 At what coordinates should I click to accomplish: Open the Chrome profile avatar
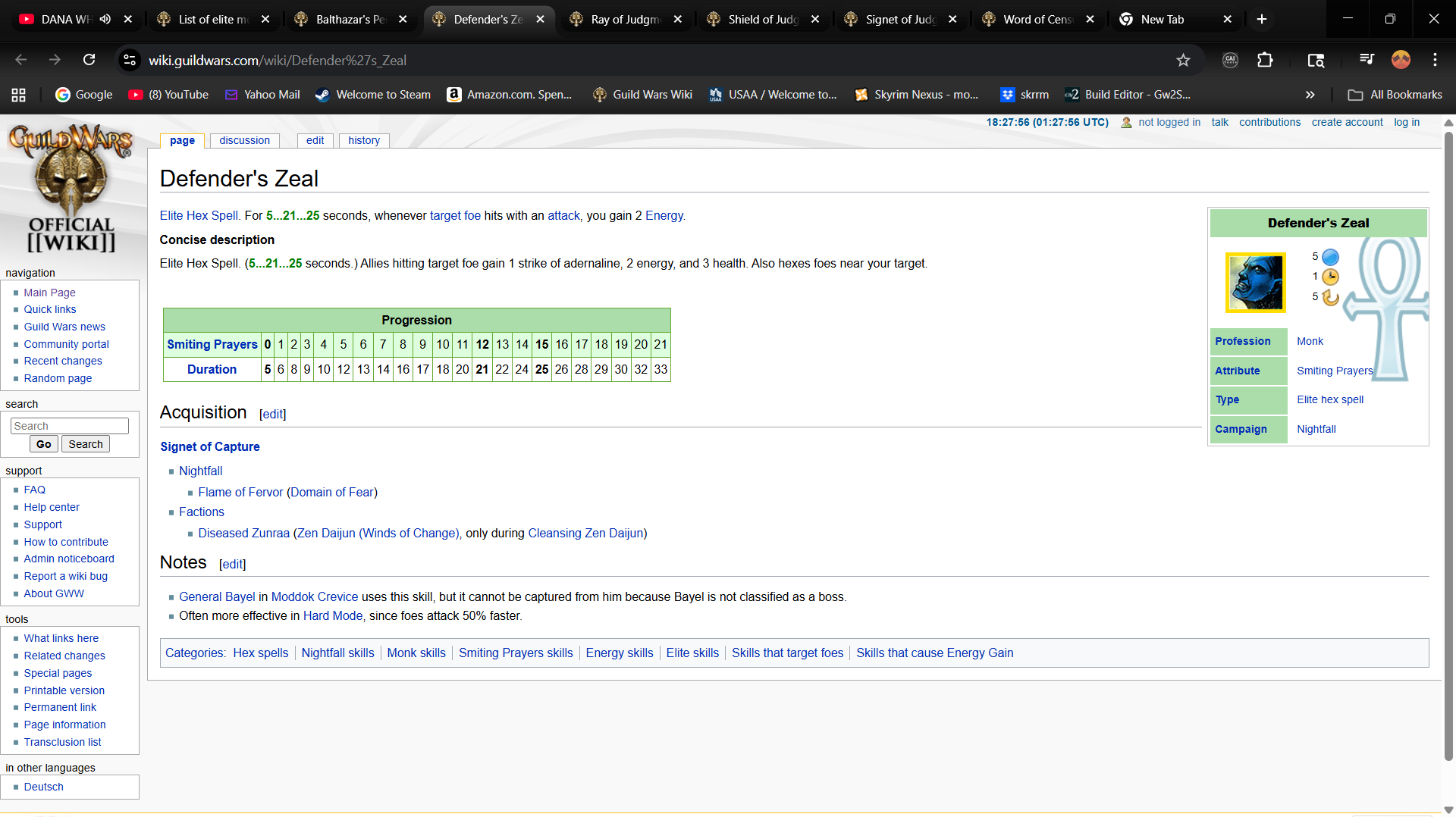coord(1401,60)
